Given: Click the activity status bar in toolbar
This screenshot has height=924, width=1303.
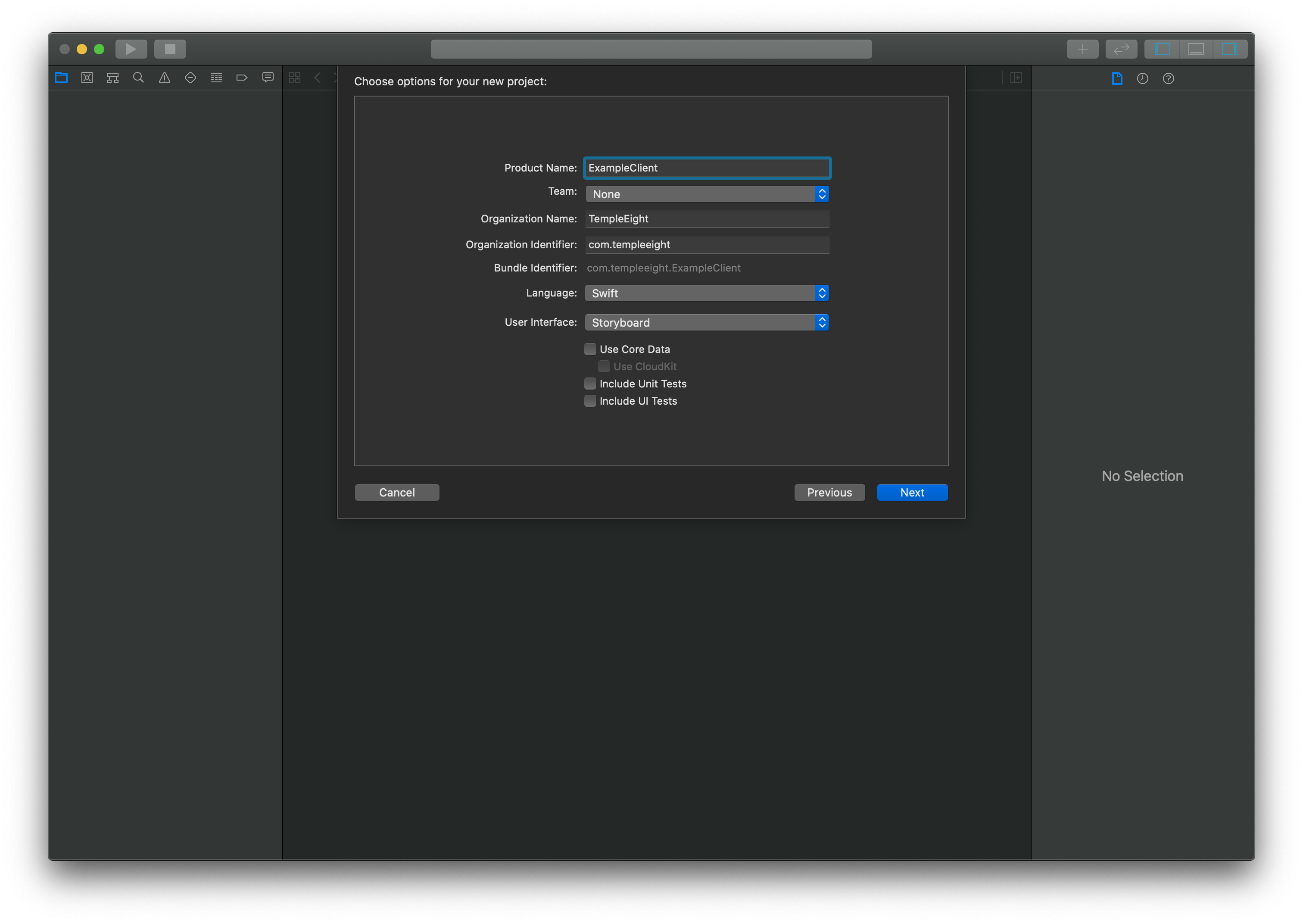Looking at the screenshot, I should point(651,49).
